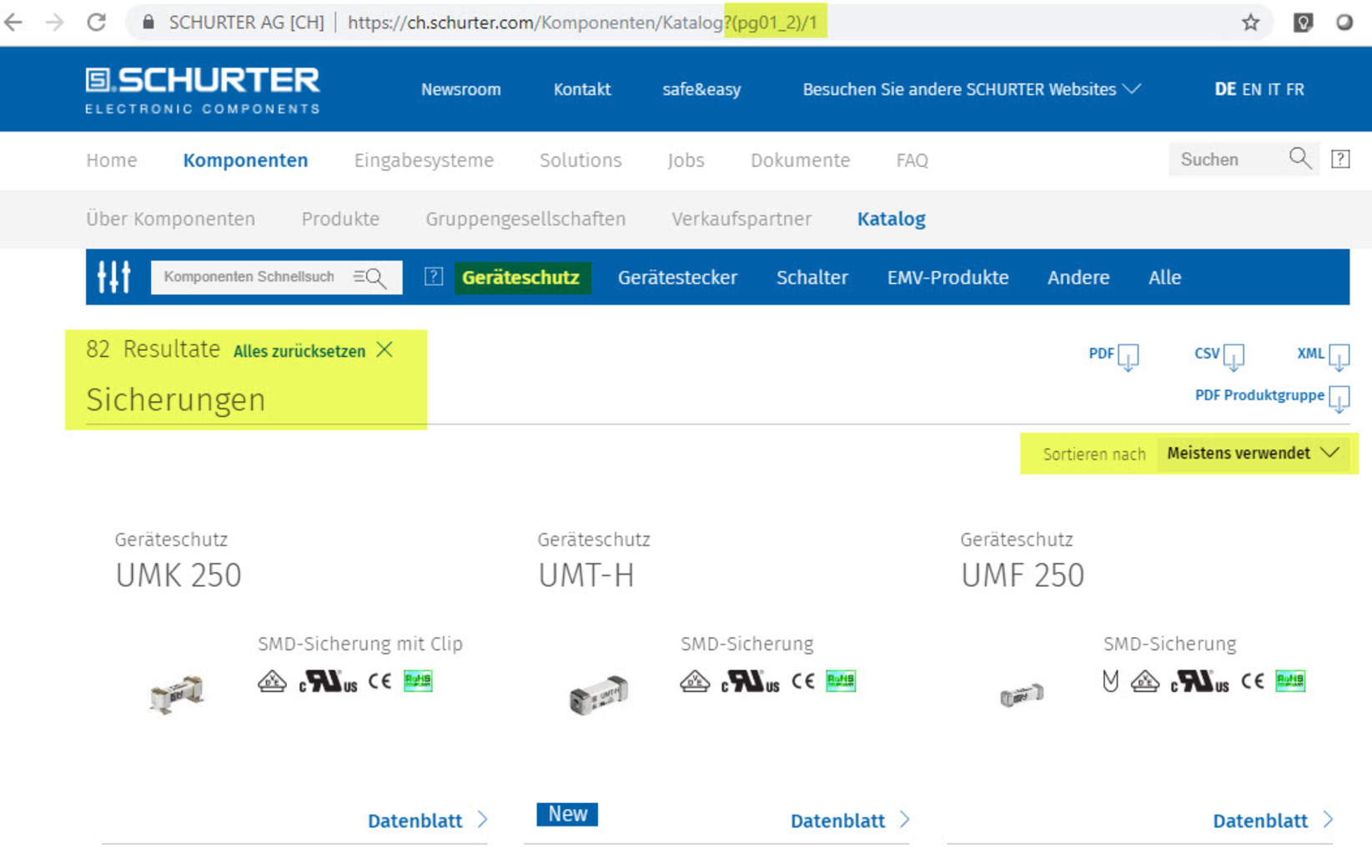Open the shield extension icon

click(1303, 23)
